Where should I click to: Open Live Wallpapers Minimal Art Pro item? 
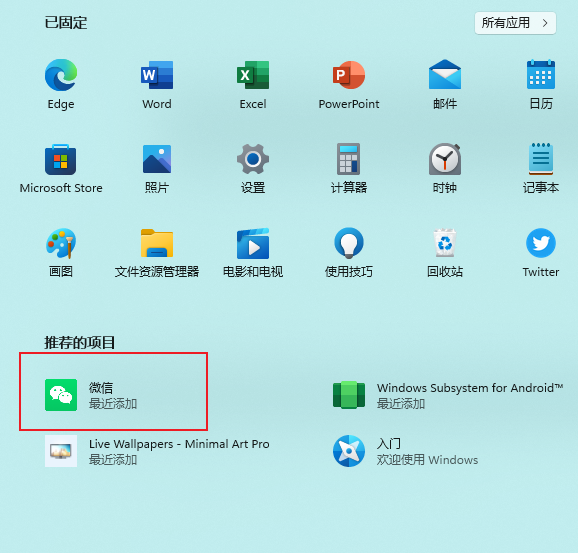(x=157, y=451)
